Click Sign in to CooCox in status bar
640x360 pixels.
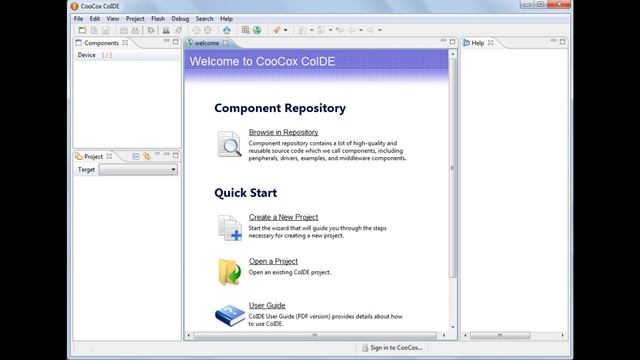(x=396, y=348)
